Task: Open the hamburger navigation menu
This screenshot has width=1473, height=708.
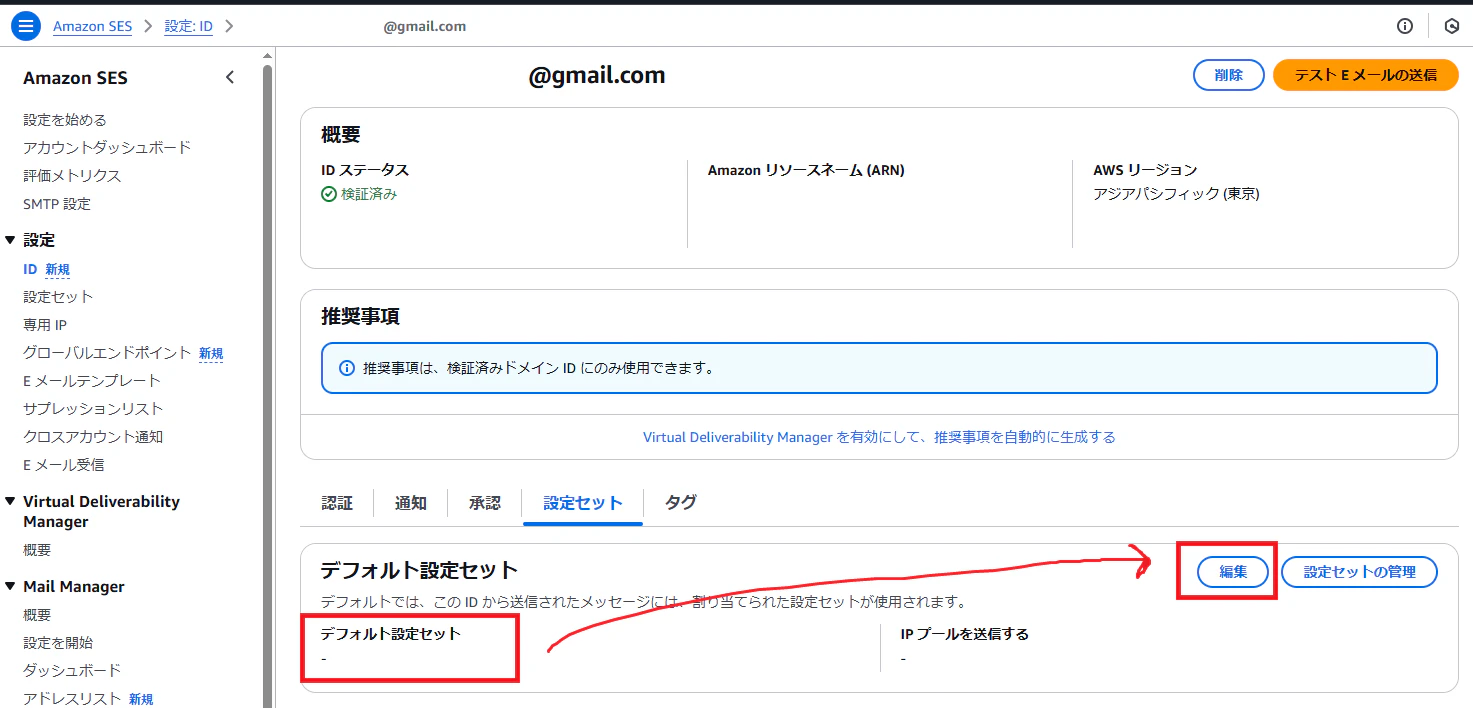Action: coord(25,26)
